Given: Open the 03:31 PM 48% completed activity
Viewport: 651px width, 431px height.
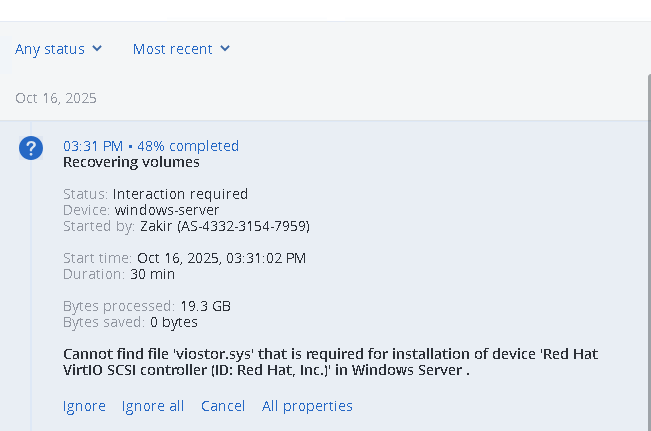Looking at the screenshot, I should pyautogui.click(x=151, y=146).
